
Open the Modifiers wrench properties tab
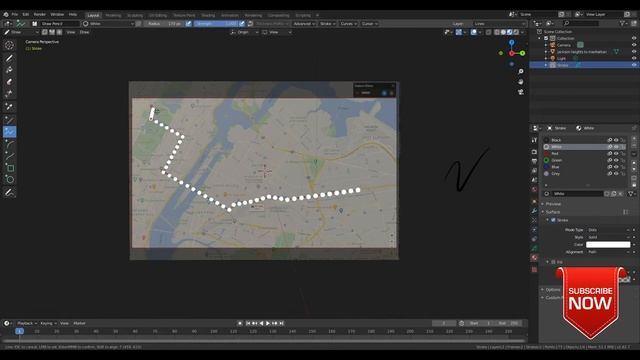(x=534, y=211)
